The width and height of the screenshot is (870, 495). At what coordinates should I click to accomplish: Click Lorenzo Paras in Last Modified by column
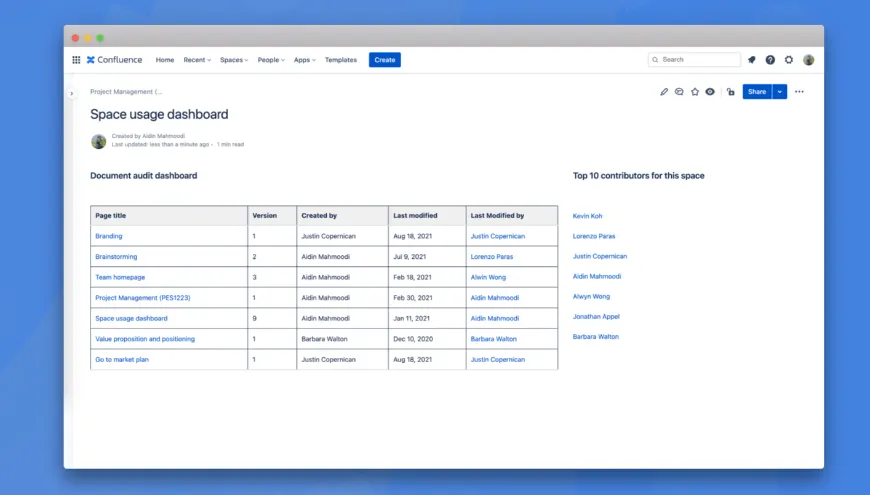point(492,257)
